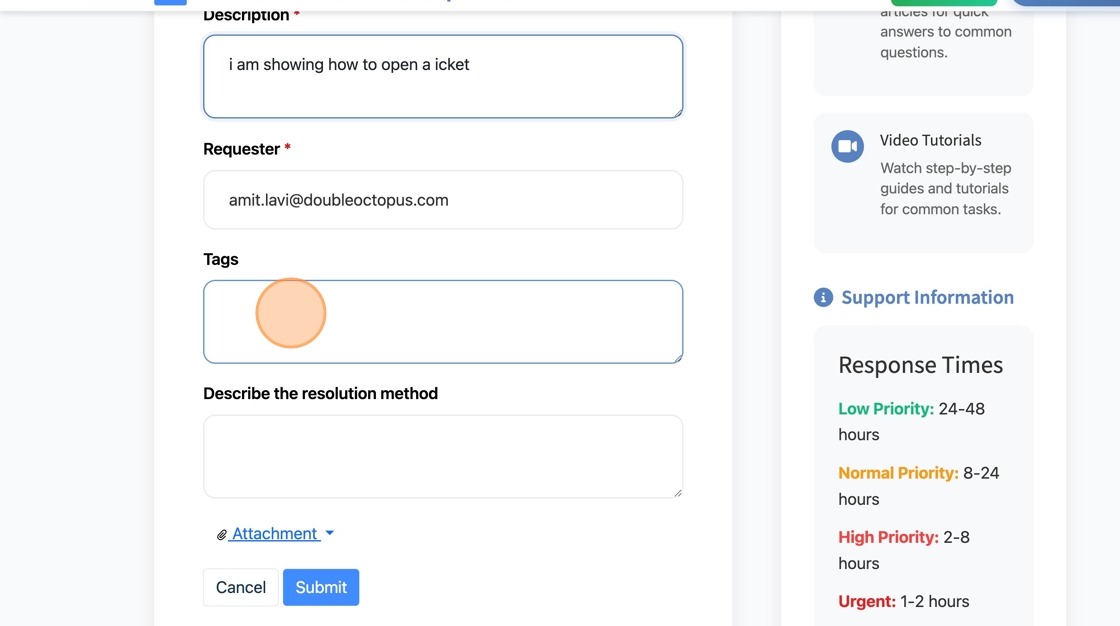Viewport: 1120px width, 626px height.
Task: Expand the Attachment dropdown caret
Action: 330,534
